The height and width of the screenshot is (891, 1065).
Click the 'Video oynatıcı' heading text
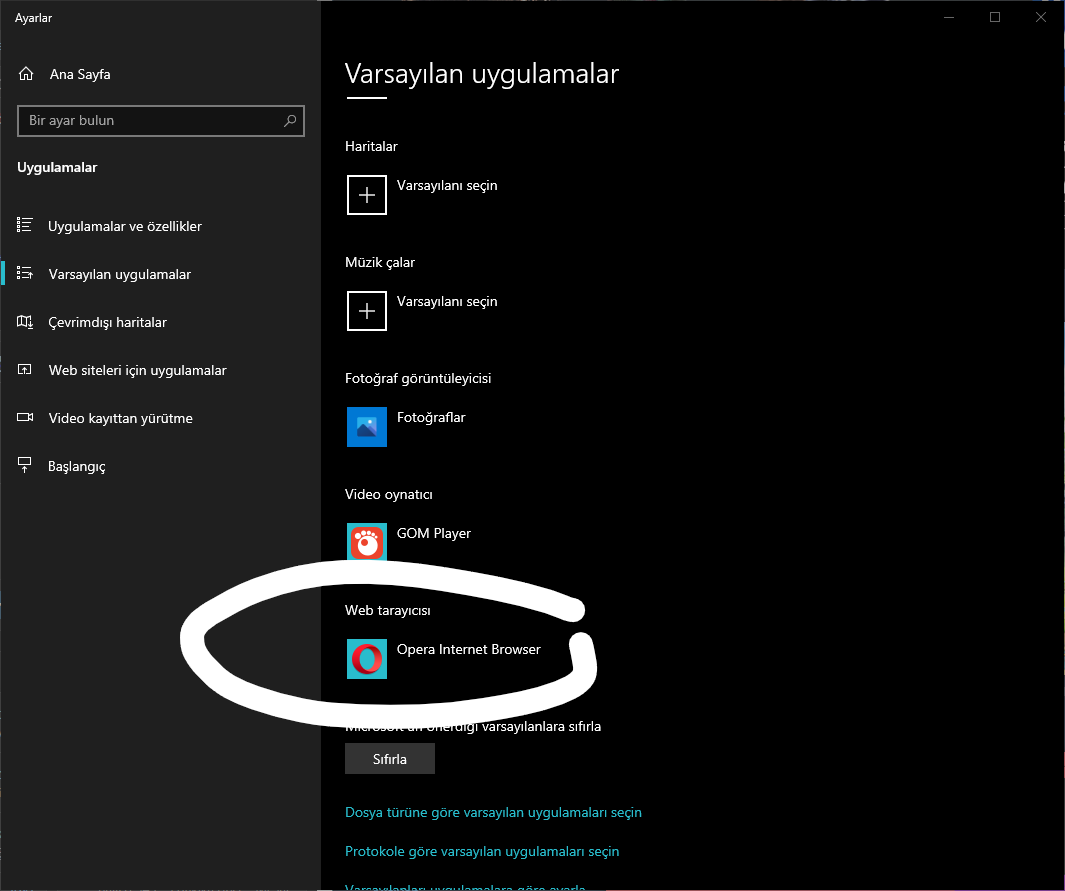389,494
